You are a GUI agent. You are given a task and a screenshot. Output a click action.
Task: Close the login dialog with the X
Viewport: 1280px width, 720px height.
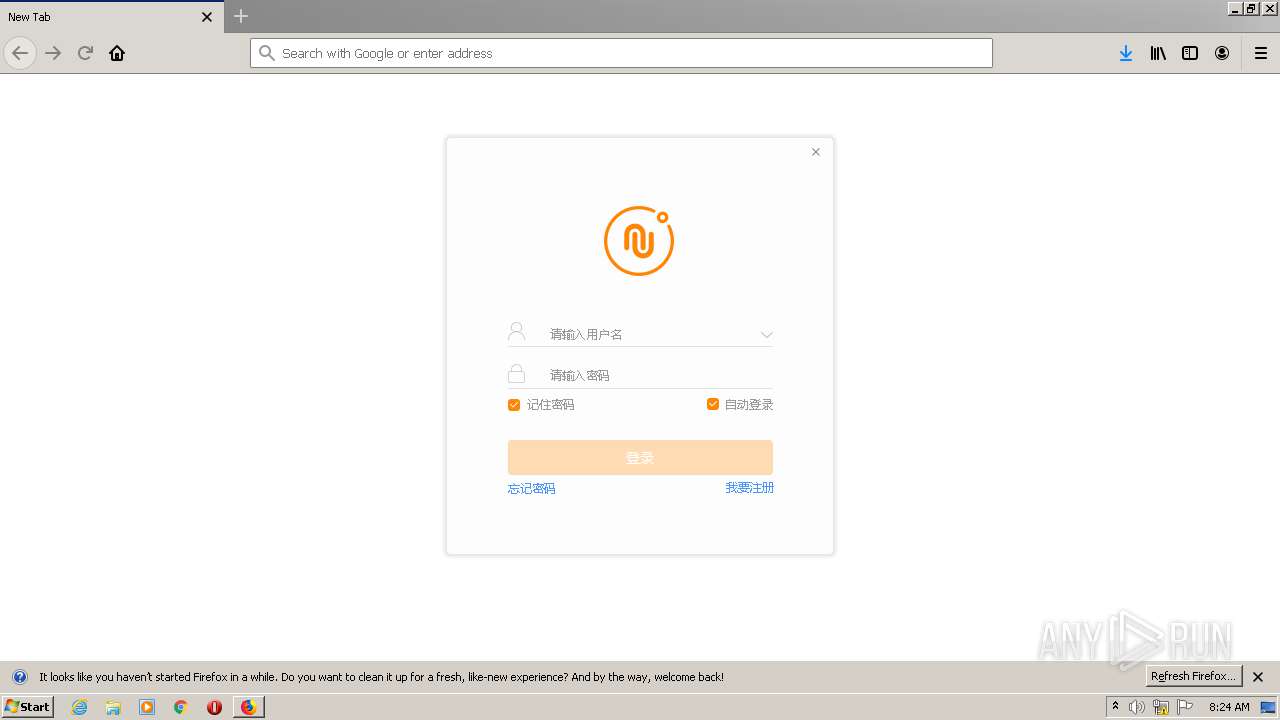(x=816, y=152)
